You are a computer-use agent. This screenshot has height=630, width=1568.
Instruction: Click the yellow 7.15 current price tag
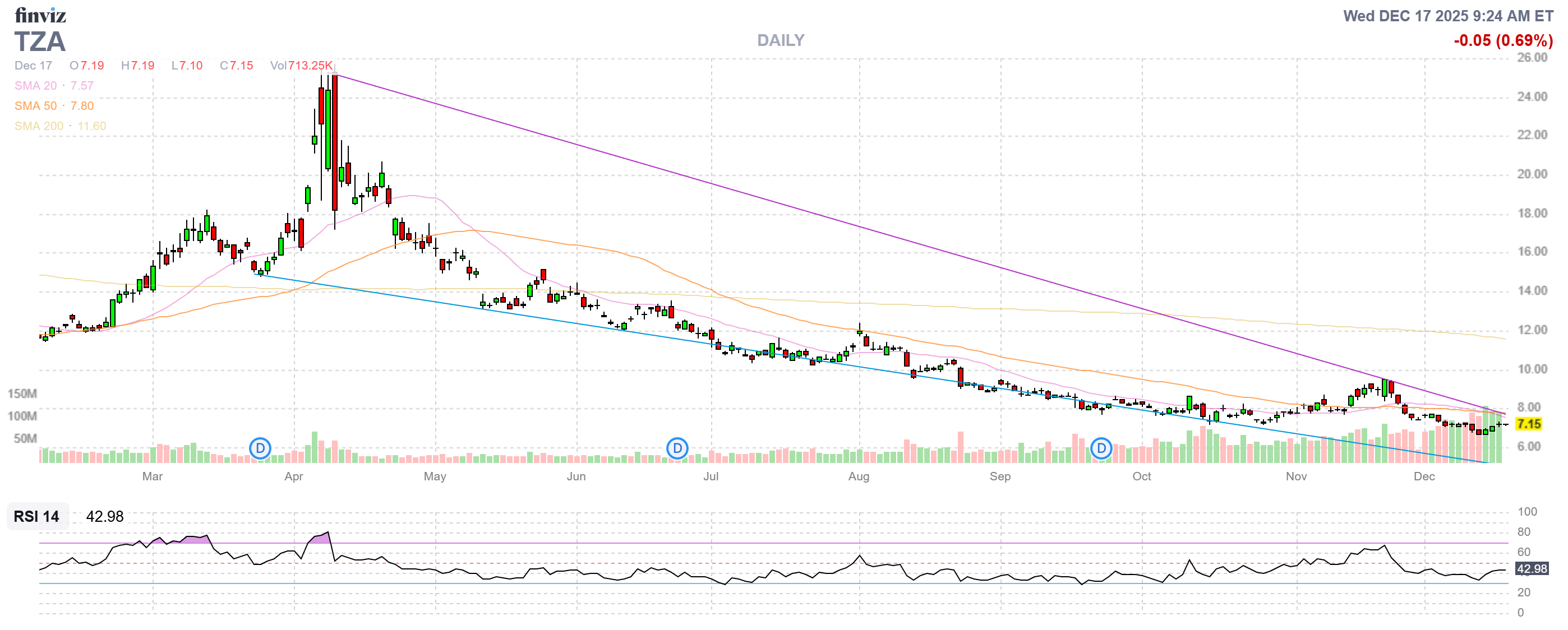pos(1528,424)
